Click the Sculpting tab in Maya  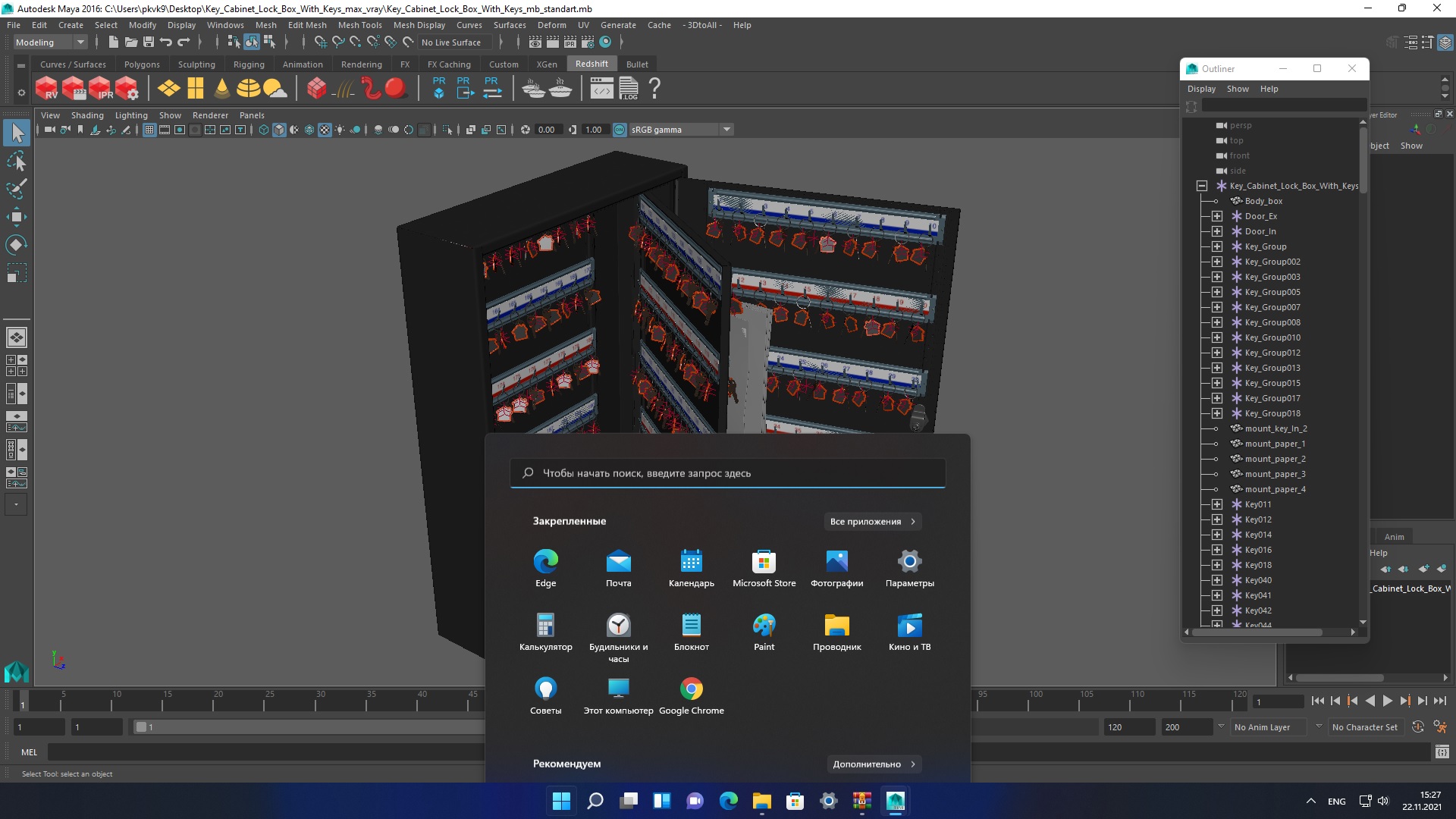[196, 64]
